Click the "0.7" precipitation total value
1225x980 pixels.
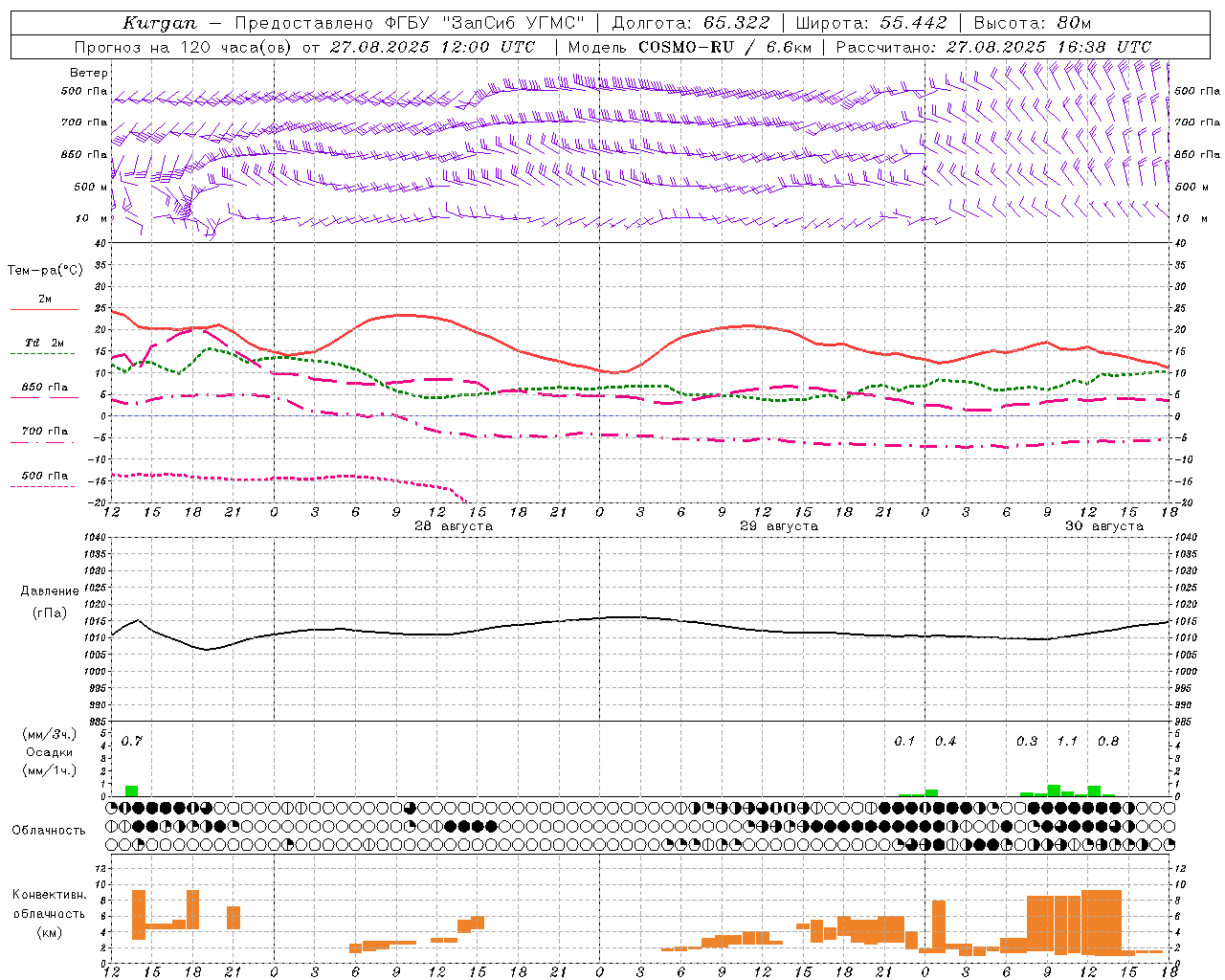131,741
